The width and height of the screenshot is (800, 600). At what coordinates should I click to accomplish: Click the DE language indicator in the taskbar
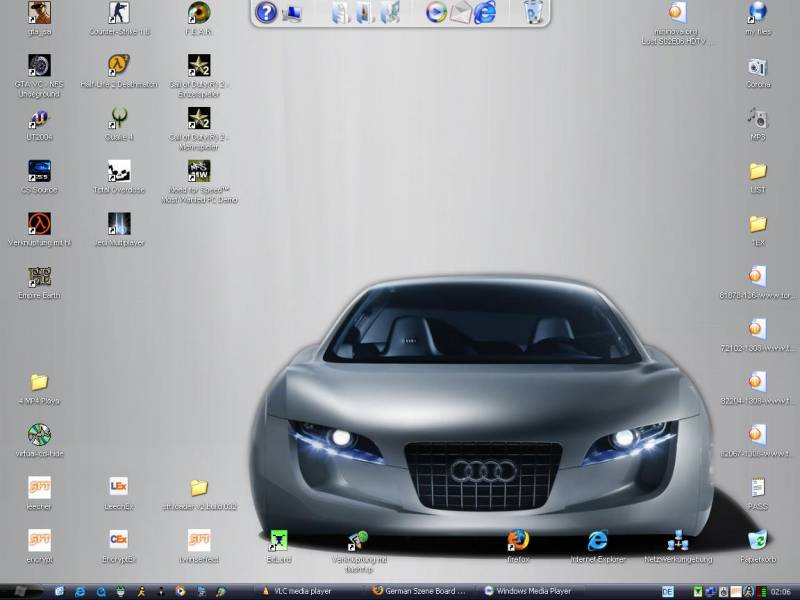coord(667,592)
